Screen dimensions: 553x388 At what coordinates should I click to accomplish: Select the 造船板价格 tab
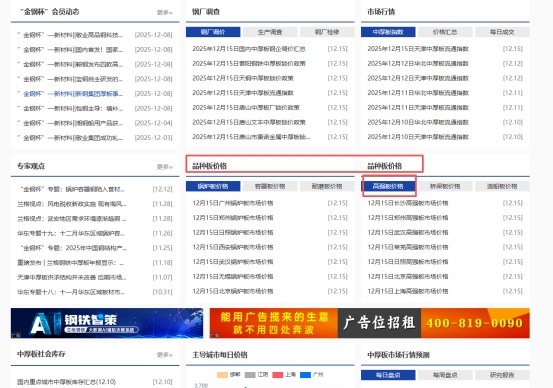tap(502, 186)
